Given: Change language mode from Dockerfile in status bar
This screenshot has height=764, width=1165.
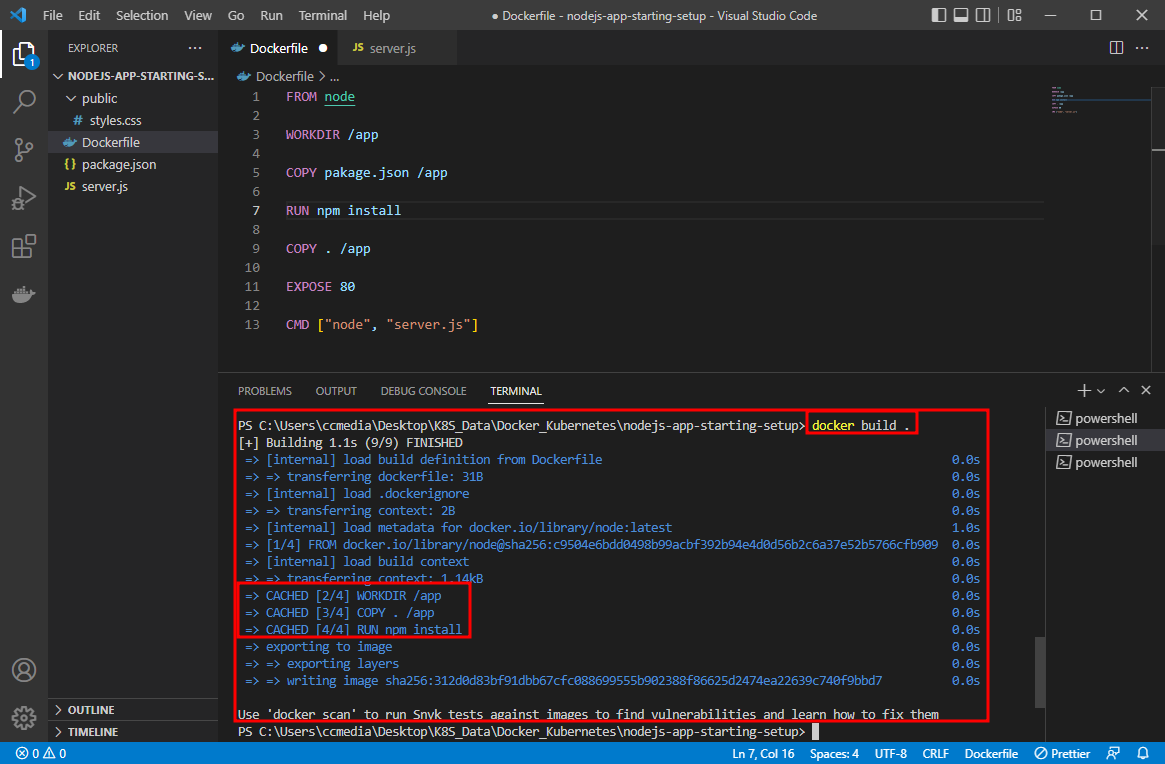Looking at the screenshot, I should pyautogui.click(x=991, y=754).
